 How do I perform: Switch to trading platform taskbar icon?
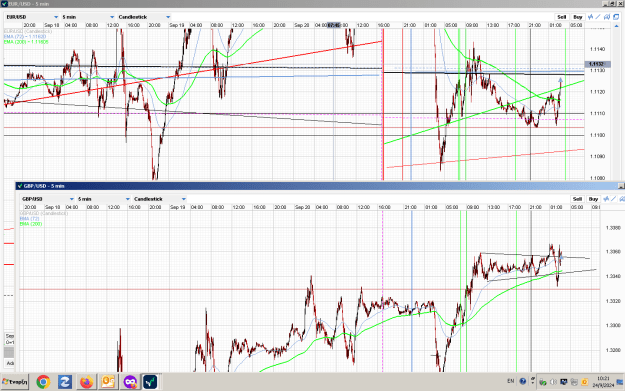(151, 382)
